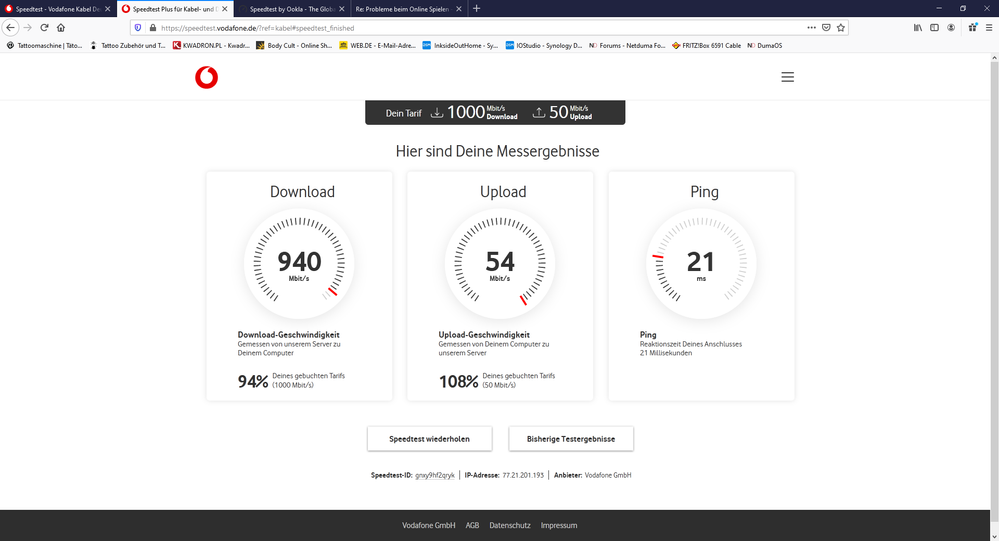Bookmark this page with the star icon
The width and height of the screenshot is (999, 541).
click(x=841, y=27)
